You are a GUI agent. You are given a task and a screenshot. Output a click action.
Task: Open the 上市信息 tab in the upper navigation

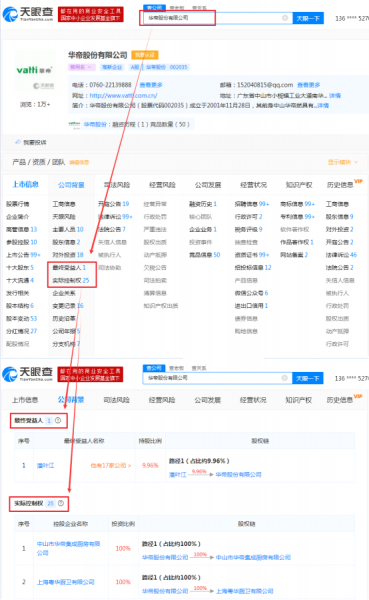point(25,184)
